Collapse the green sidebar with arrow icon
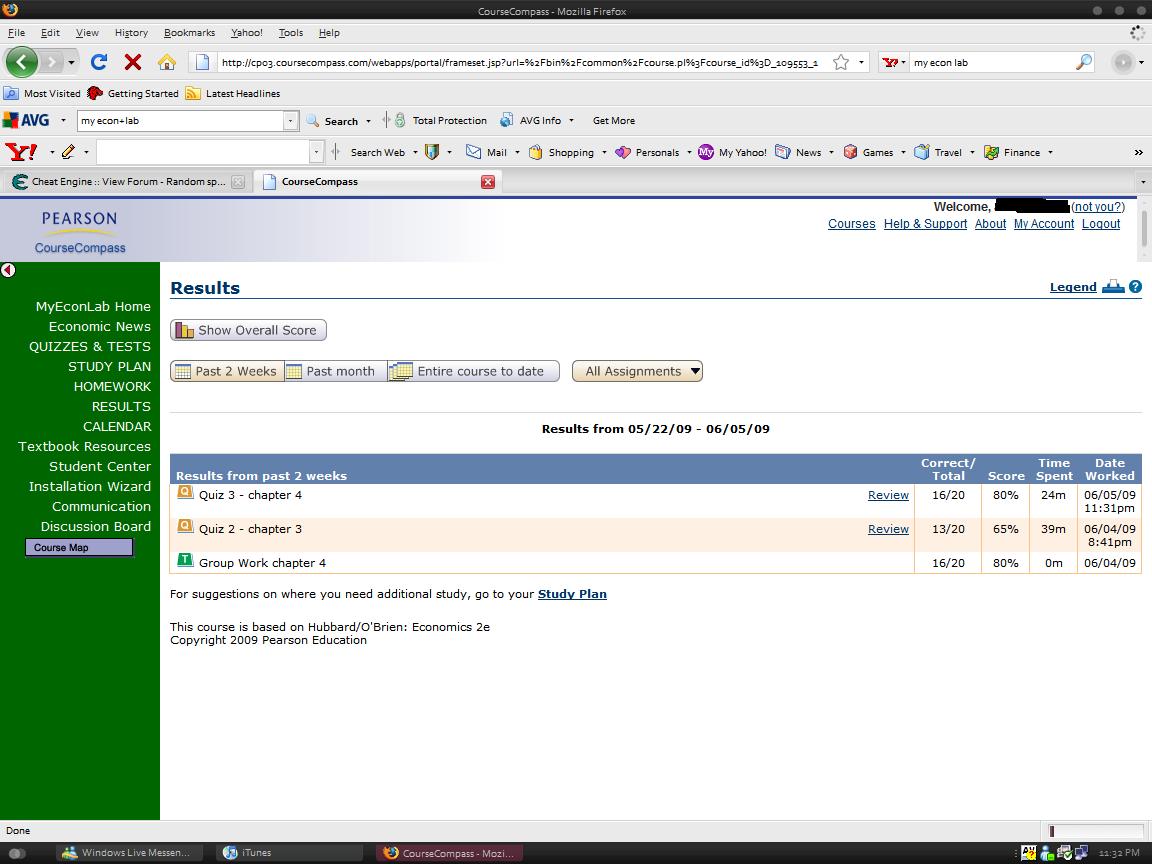 point(8,270)
